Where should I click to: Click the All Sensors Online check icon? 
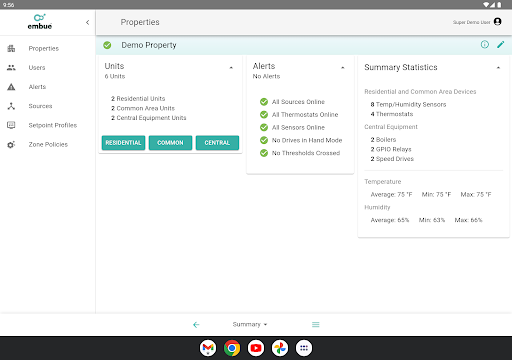click(x=264, y=127)
